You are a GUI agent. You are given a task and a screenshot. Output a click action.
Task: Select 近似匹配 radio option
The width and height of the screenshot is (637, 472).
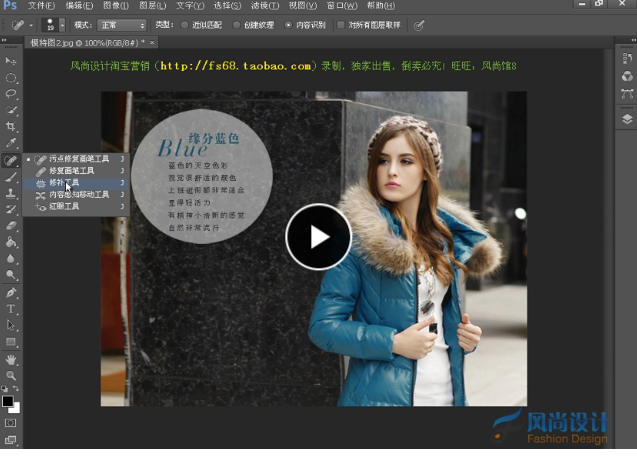[202, 25]
